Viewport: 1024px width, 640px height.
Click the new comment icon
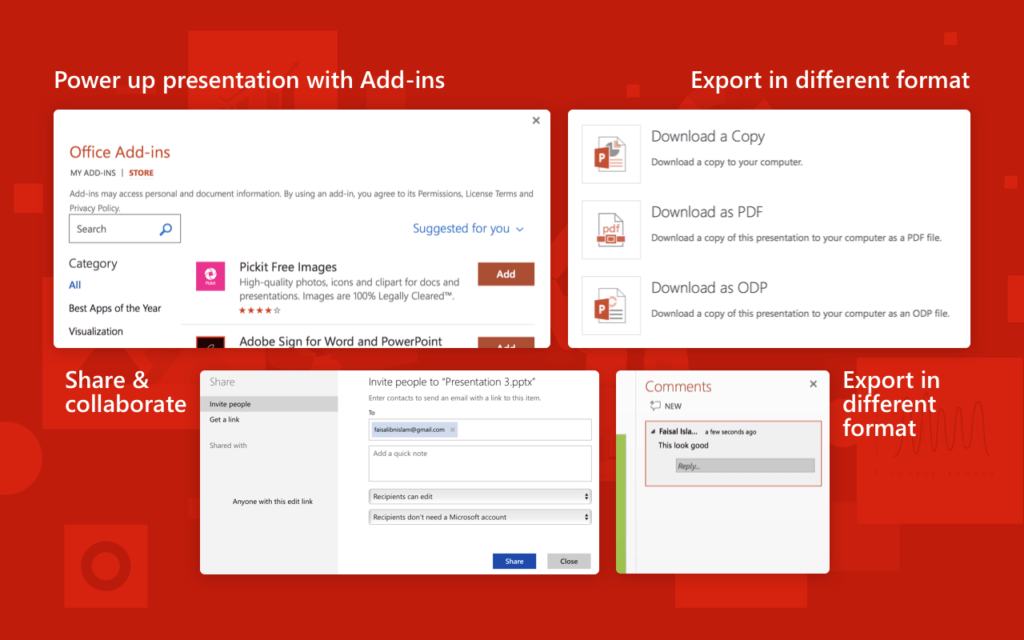click(x=656, y=406)
